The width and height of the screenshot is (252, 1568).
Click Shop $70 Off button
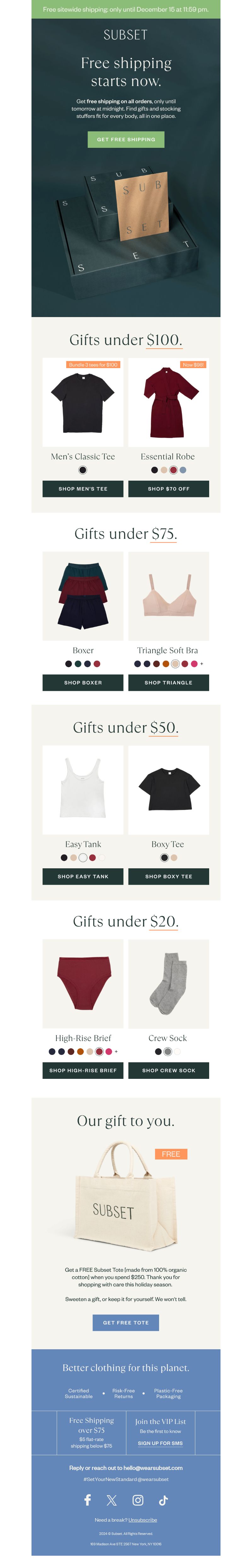pyautogui.click(x=169, y=489)
